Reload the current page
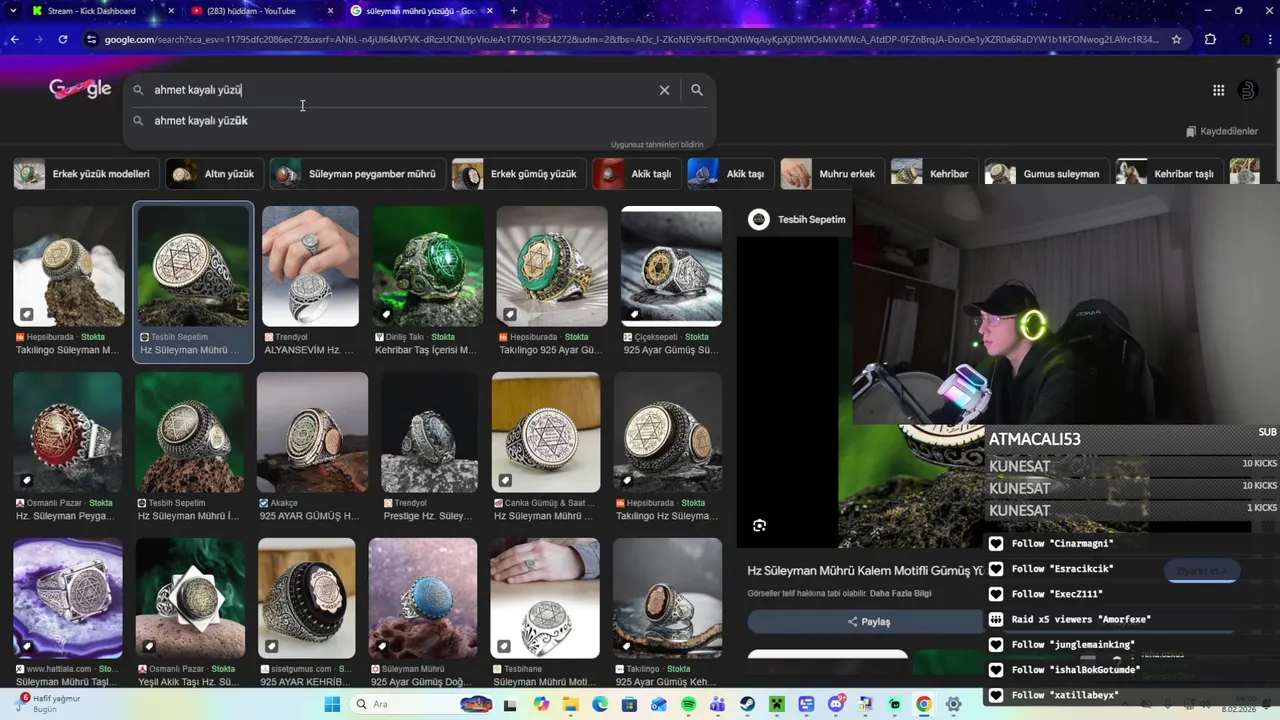The height and width of the screenshot is (720, 1280). pos(63,39)
